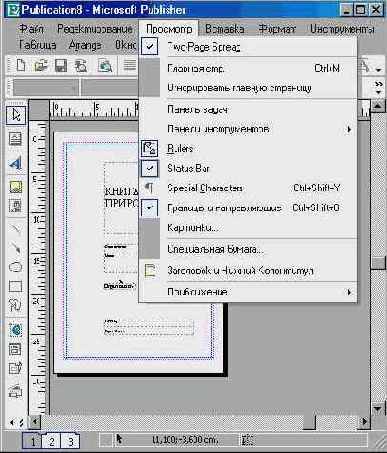Select the AutoShapes tool

click(x=16, y=305)
